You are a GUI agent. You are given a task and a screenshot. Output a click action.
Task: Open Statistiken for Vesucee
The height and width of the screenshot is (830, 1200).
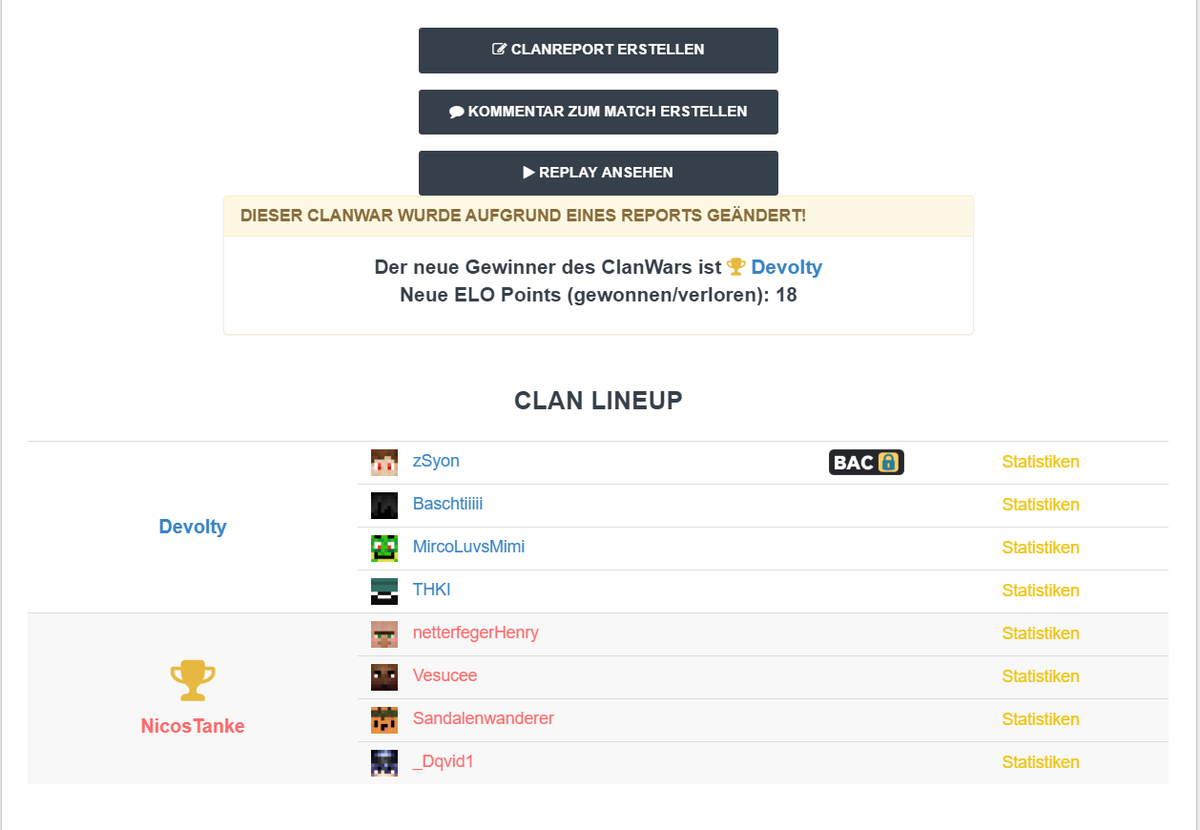click(1041, 677)
